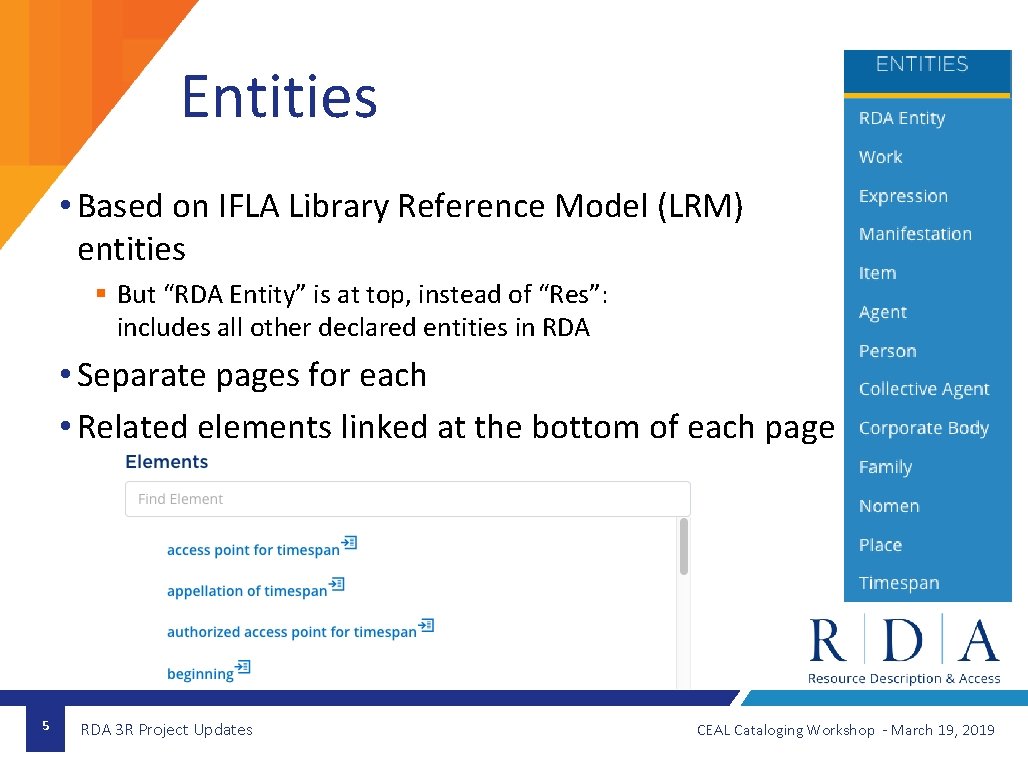Viewport: 1028px width, 771px height.
Task: Select Corporate Body in Entities menu
Action: tap(924, 428)
